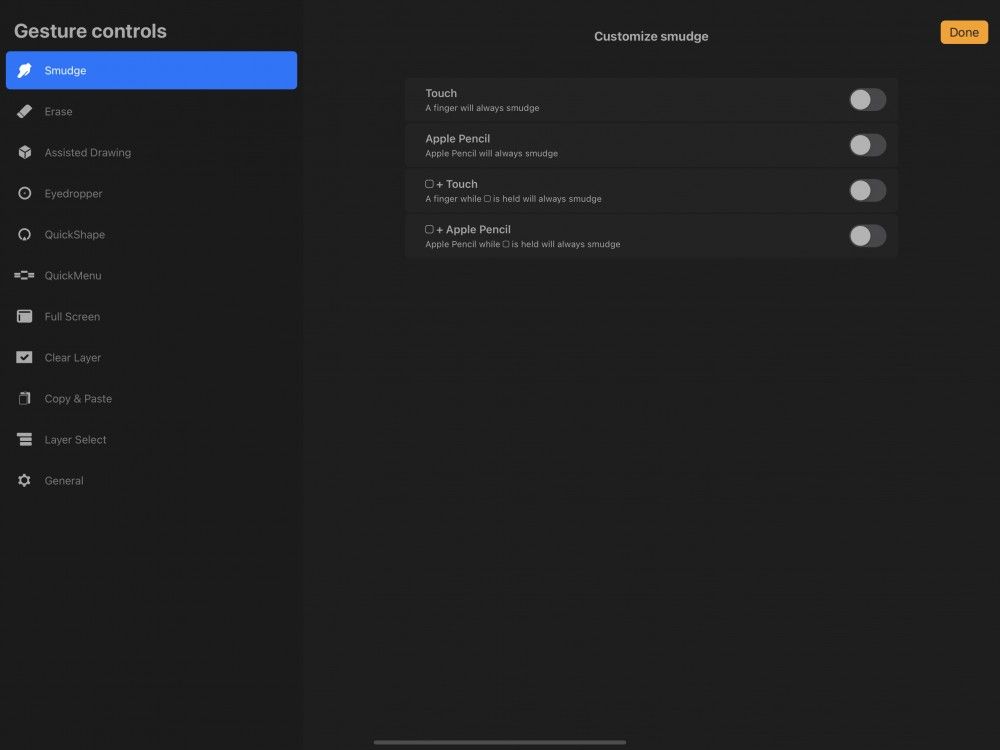Click the Erase eraser icon

click(24, 112)
